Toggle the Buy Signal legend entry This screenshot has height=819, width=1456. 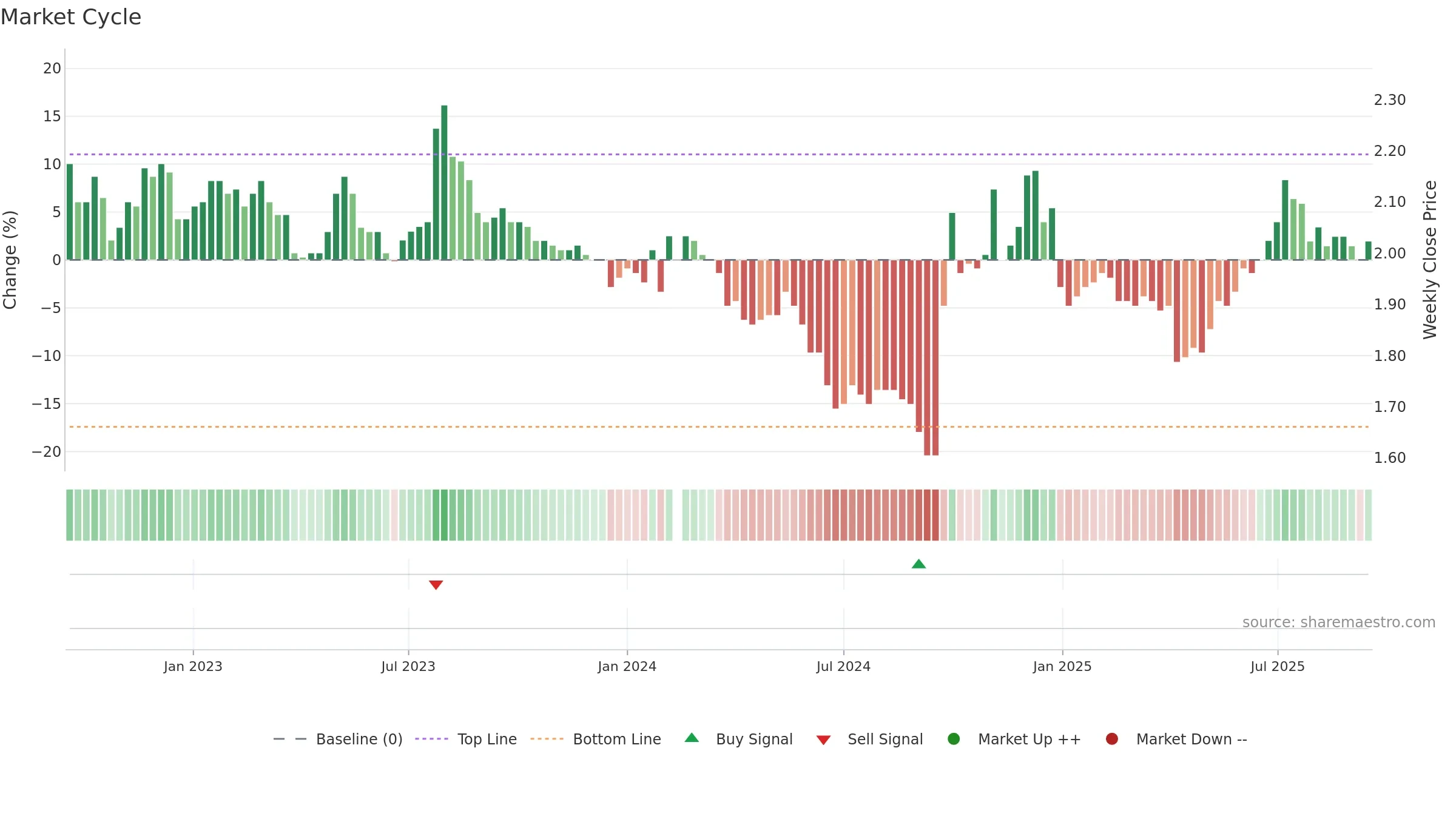coord(738,739)
